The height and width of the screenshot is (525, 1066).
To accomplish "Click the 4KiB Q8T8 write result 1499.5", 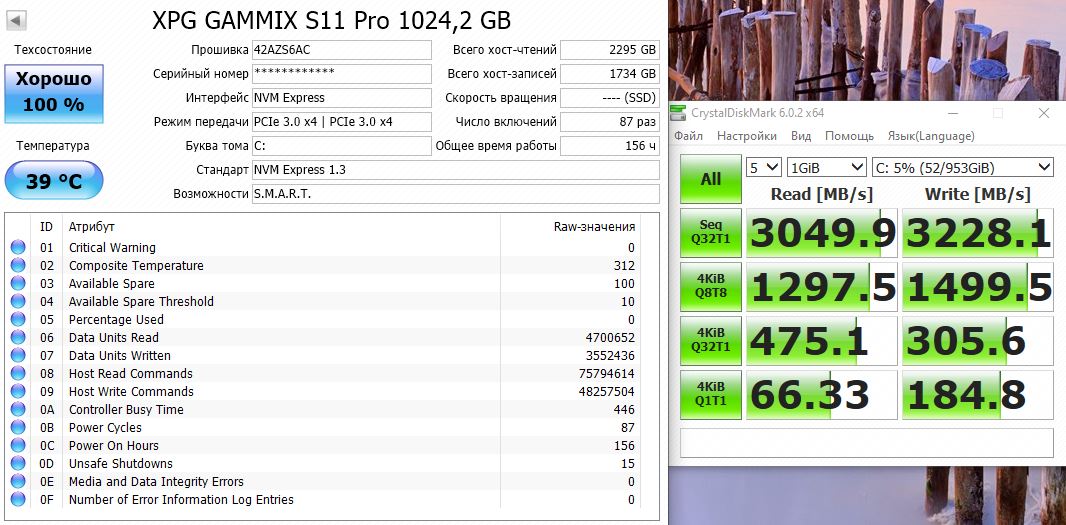I will pyautogui.click(x=978, y=287).
